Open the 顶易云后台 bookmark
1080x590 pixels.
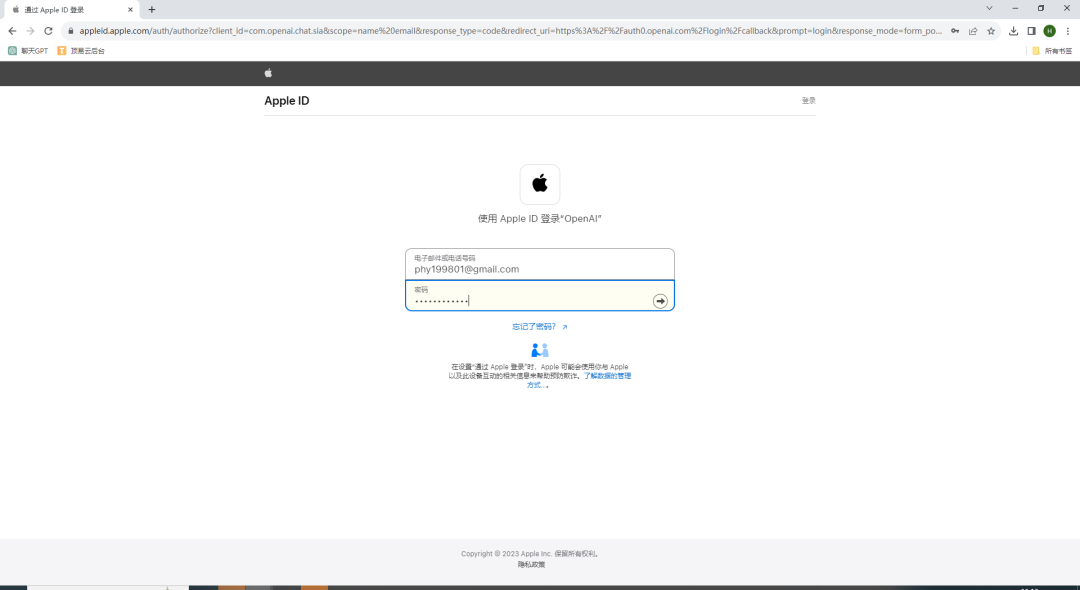81,51
